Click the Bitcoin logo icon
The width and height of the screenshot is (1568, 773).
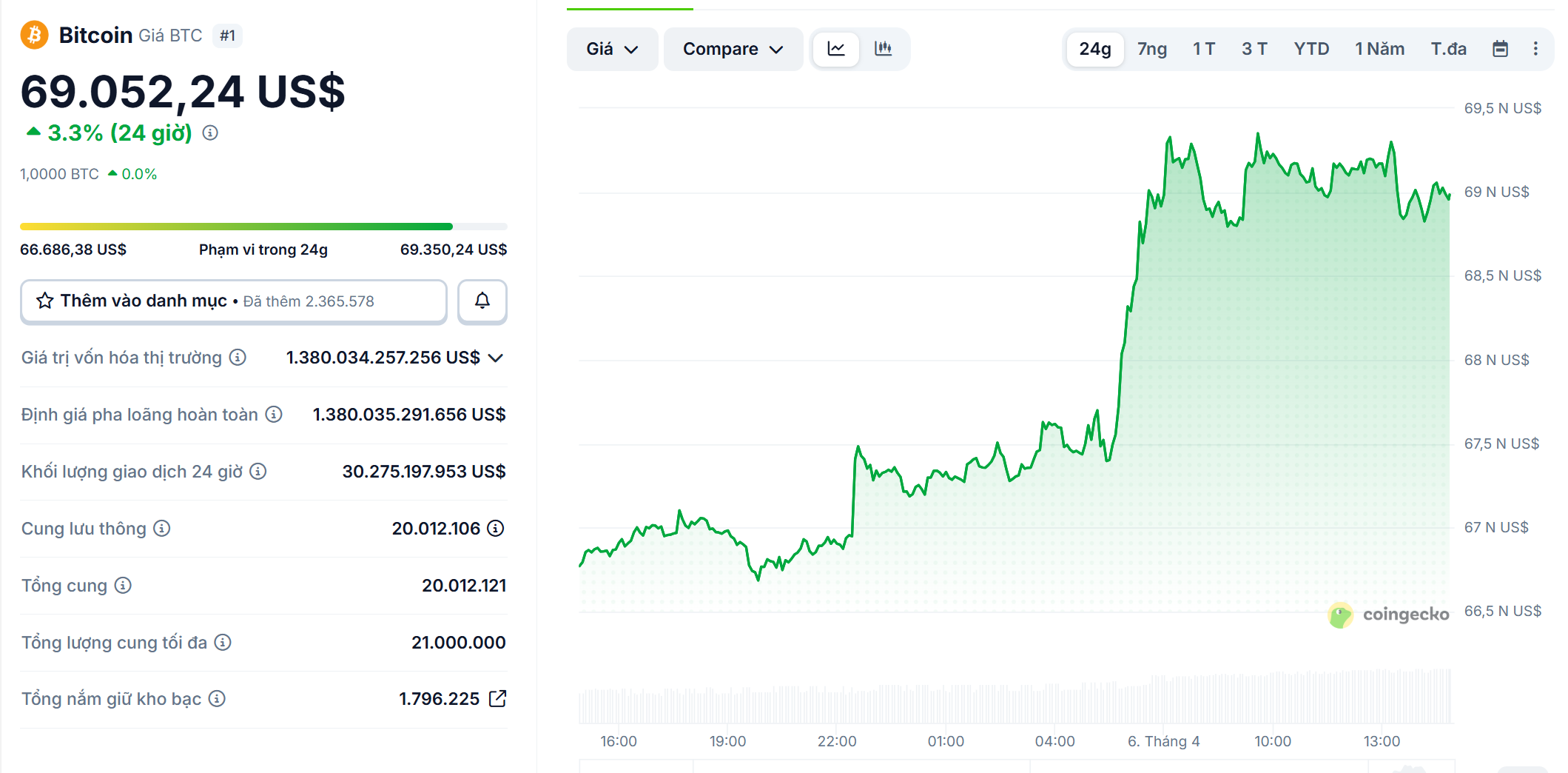(33, 34)
